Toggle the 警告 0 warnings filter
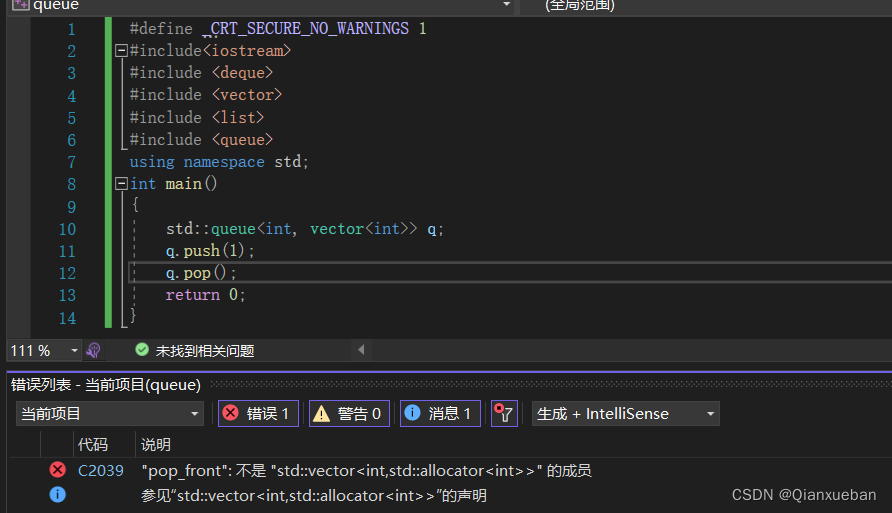 [349, 413]
